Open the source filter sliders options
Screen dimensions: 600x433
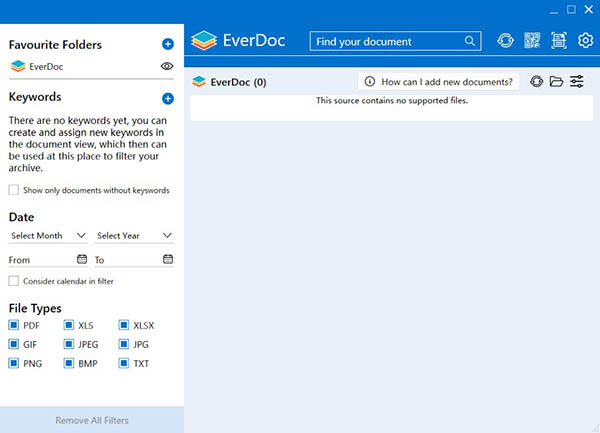pyautogui.click(x=577, y=81)
